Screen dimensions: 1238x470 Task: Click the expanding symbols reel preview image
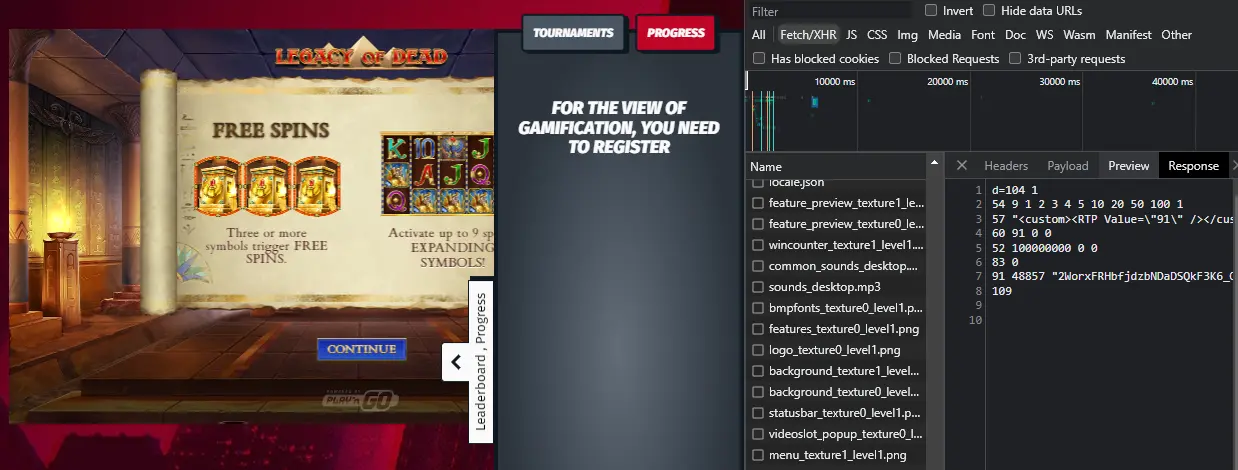(439, 173)
